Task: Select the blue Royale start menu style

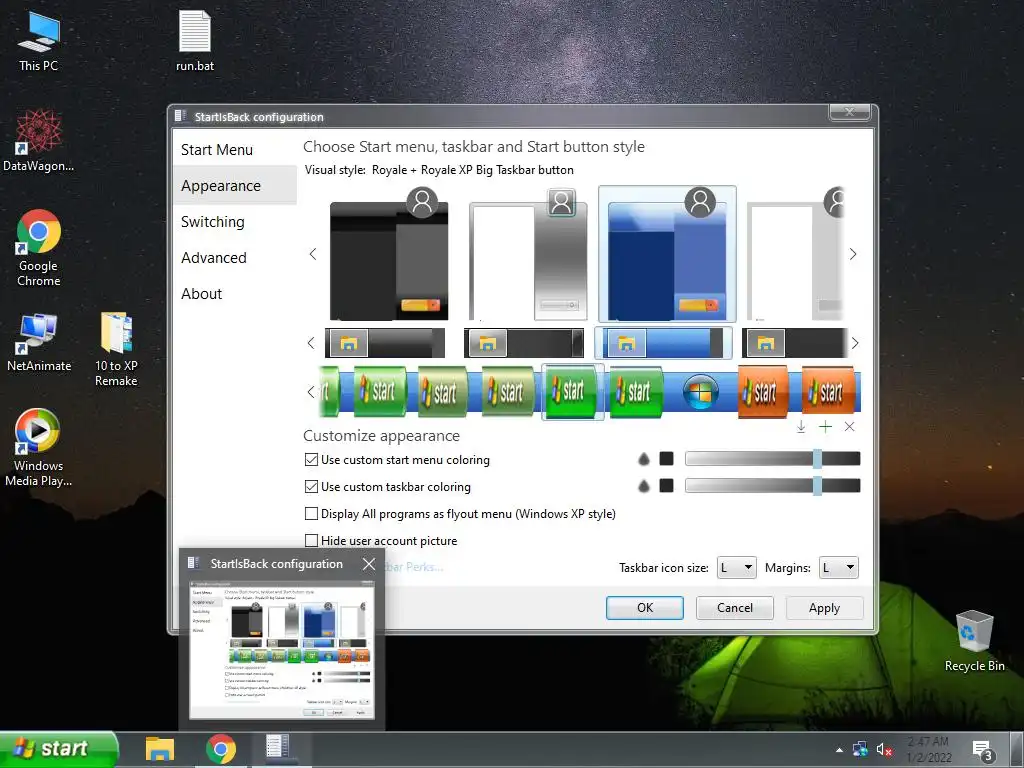Action: coord(667,254)
